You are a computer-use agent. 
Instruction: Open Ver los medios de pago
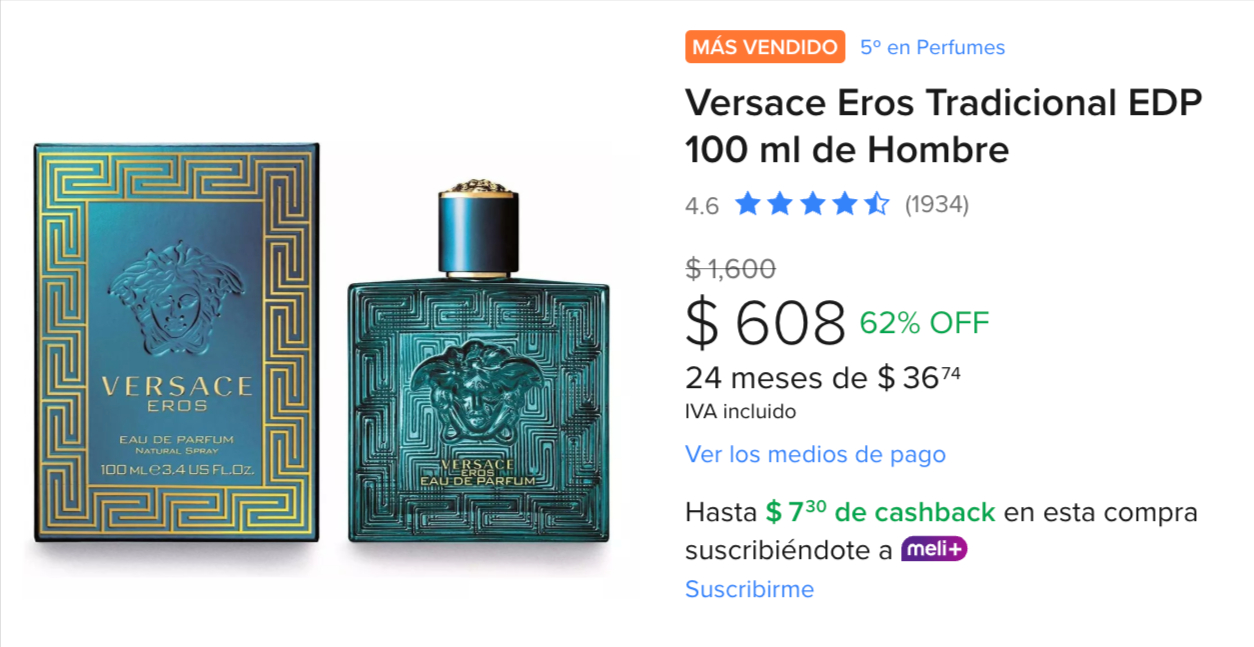815,454
